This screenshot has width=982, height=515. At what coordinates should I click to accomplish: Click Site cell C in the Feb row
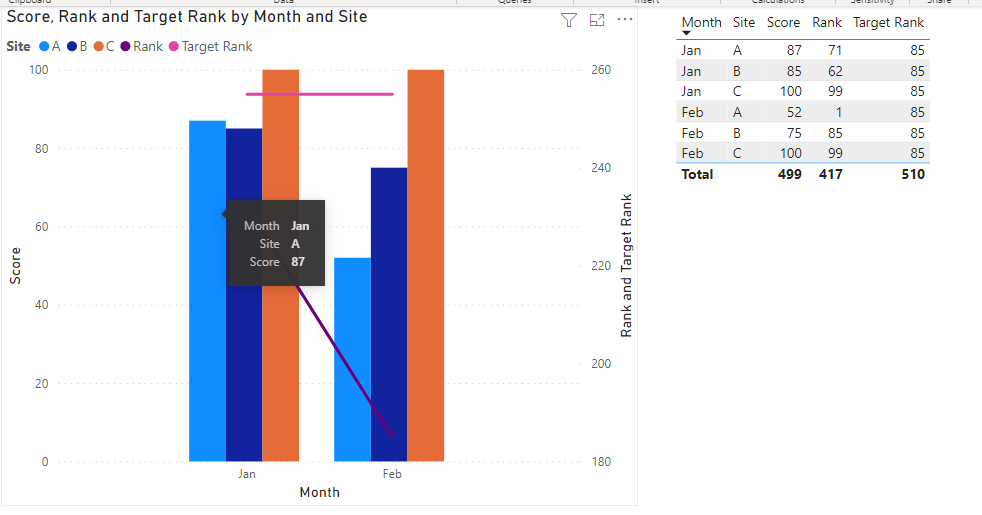[x=737, y=153]
